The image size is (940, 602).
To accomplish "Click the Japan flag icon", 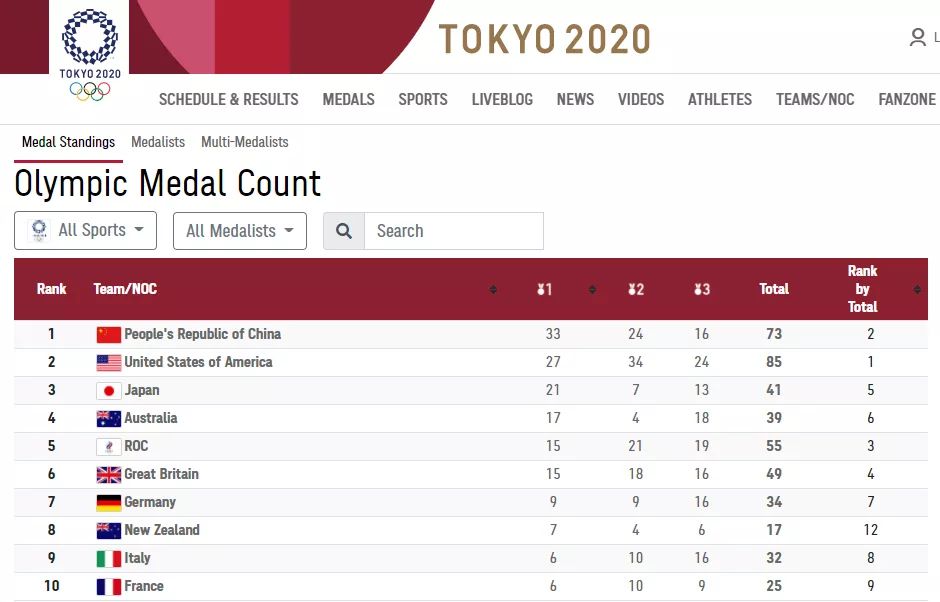I will pos(109,390).
